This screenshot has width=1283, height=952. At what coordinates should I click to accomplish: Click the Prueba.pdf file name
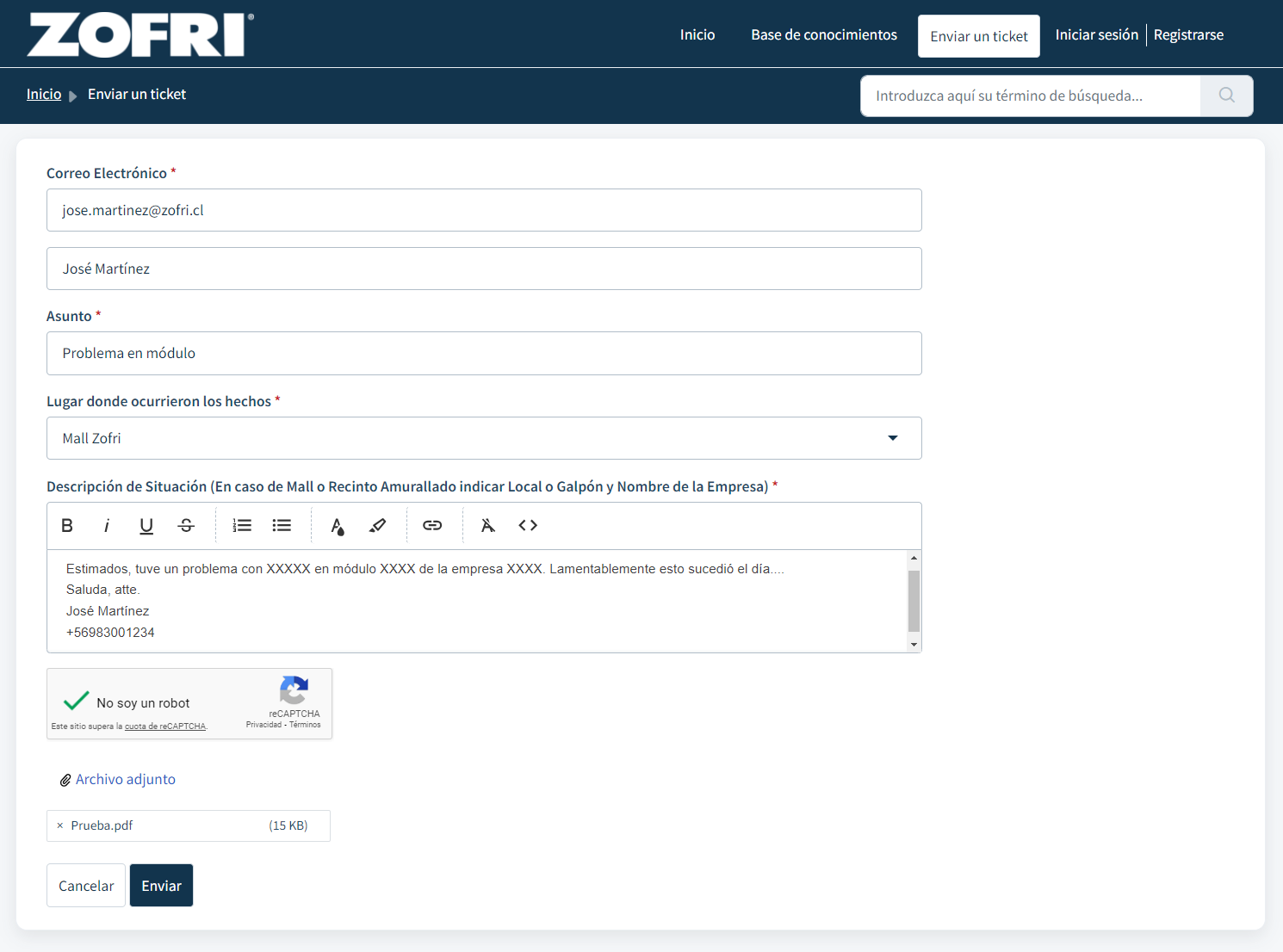102,825
